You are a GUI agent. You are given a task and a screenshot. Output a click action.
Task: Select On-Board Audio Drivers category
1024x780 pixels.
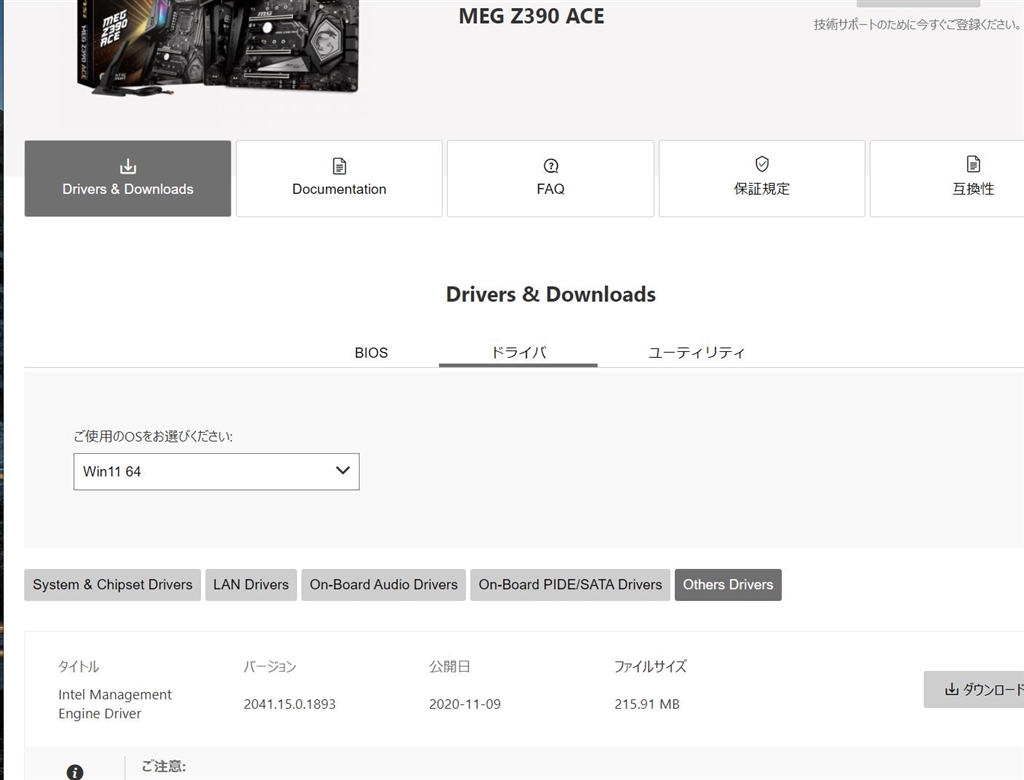pos(383,585)
